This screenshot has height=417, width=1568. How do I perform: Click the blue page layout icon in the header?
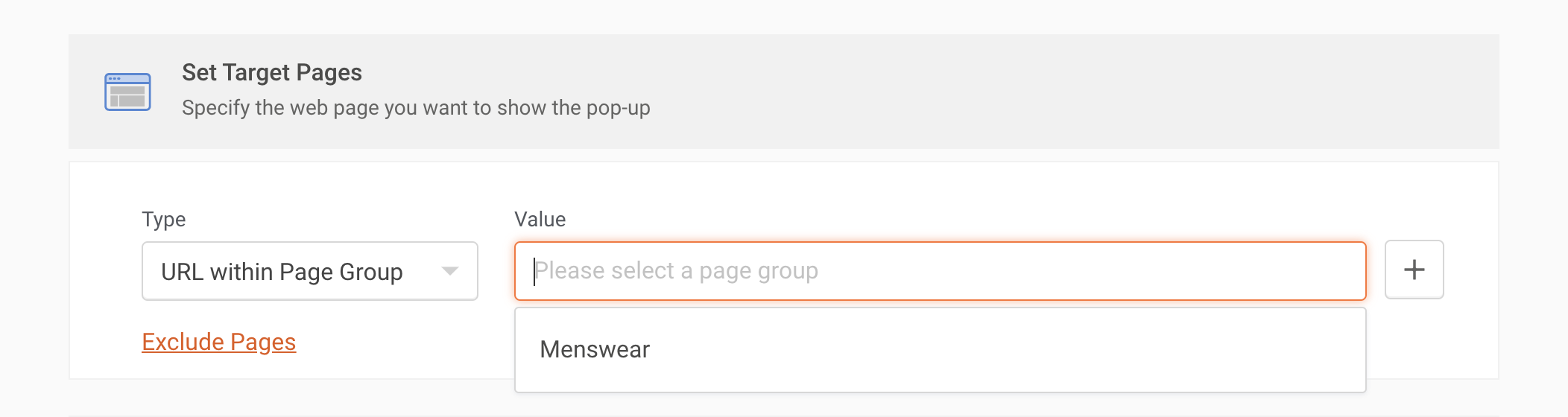(x=127, y=92)
